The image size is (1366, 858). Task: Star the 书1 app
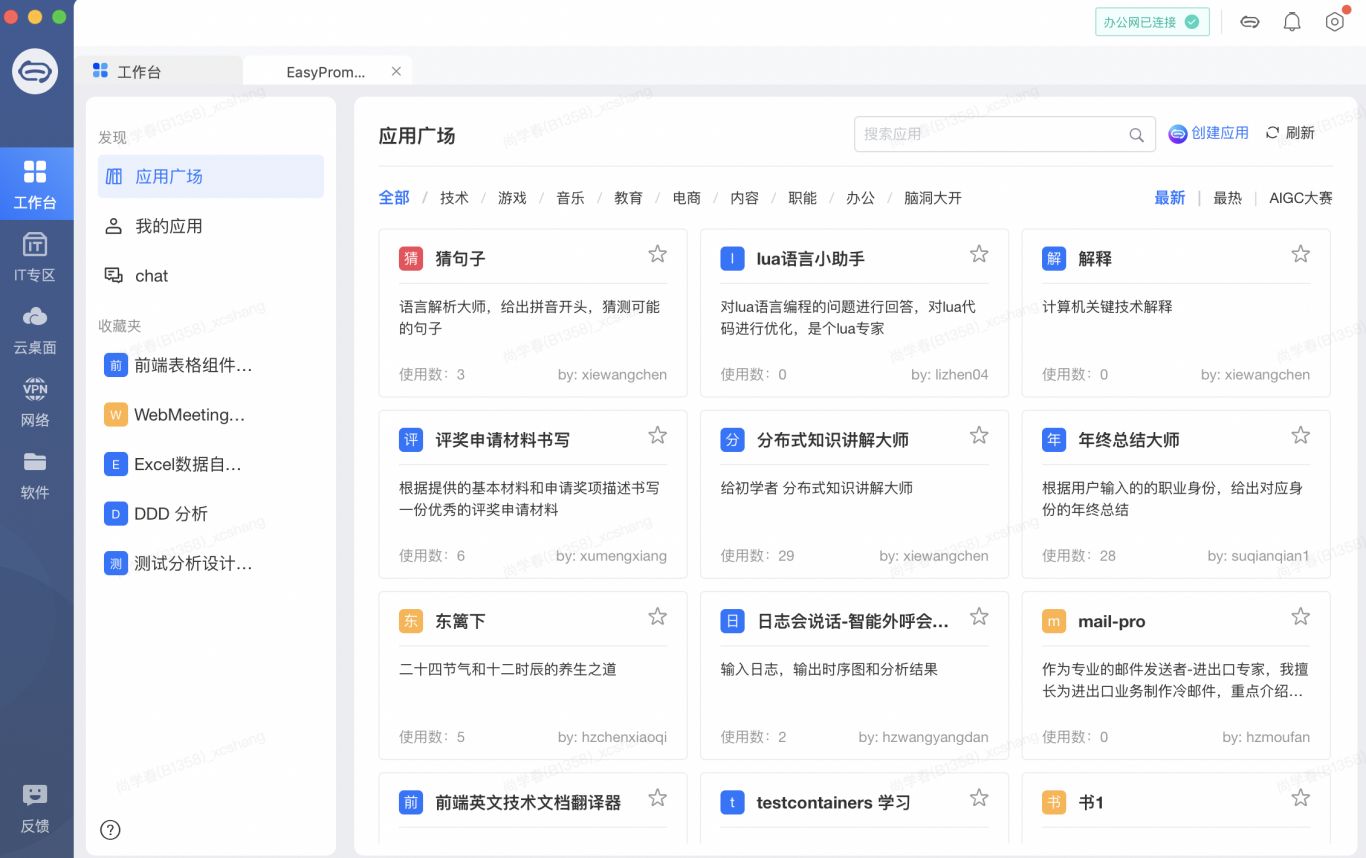(x=1300, y=797)
